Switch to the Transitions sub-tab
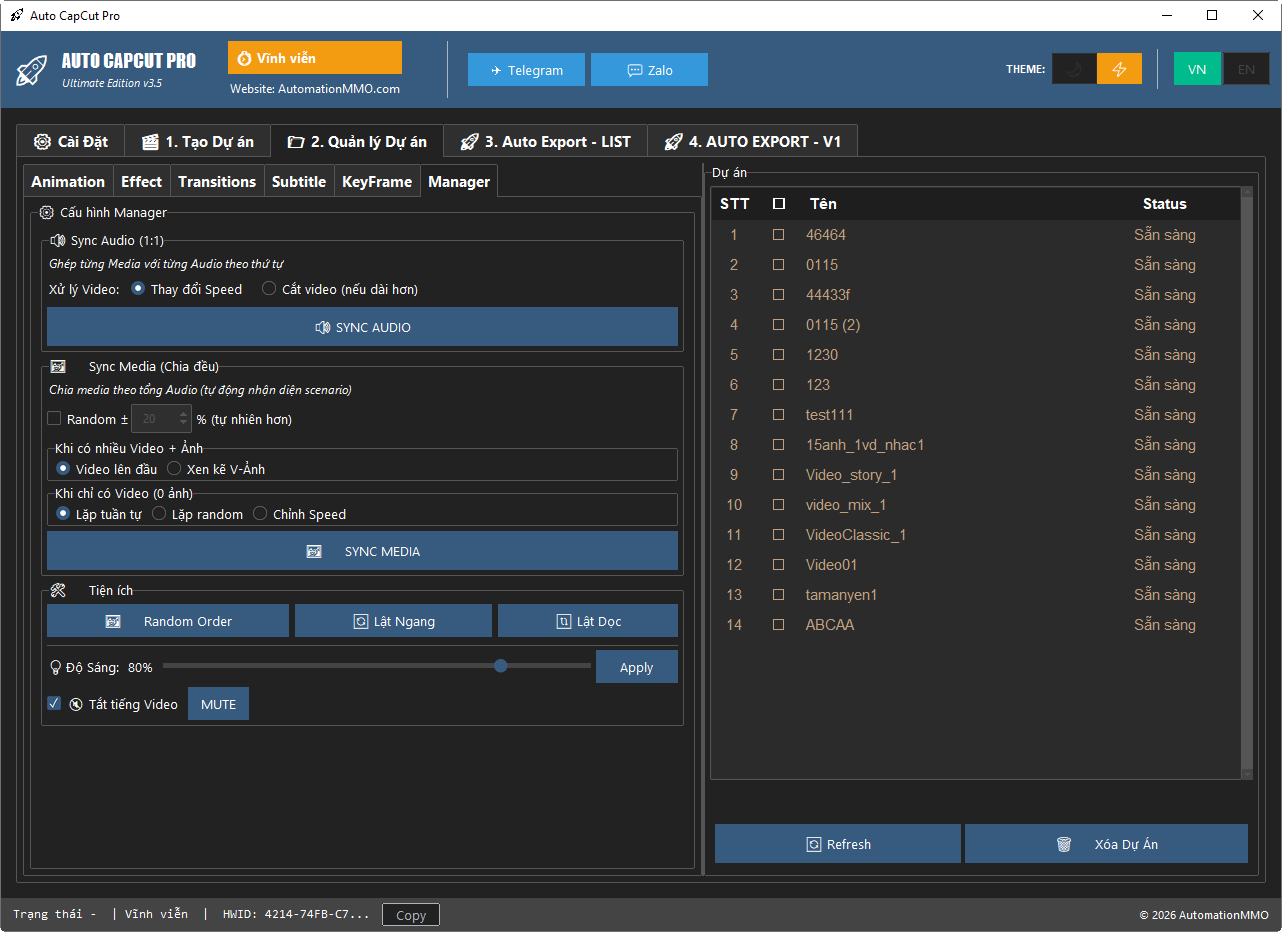 click(x=217, y=182)
